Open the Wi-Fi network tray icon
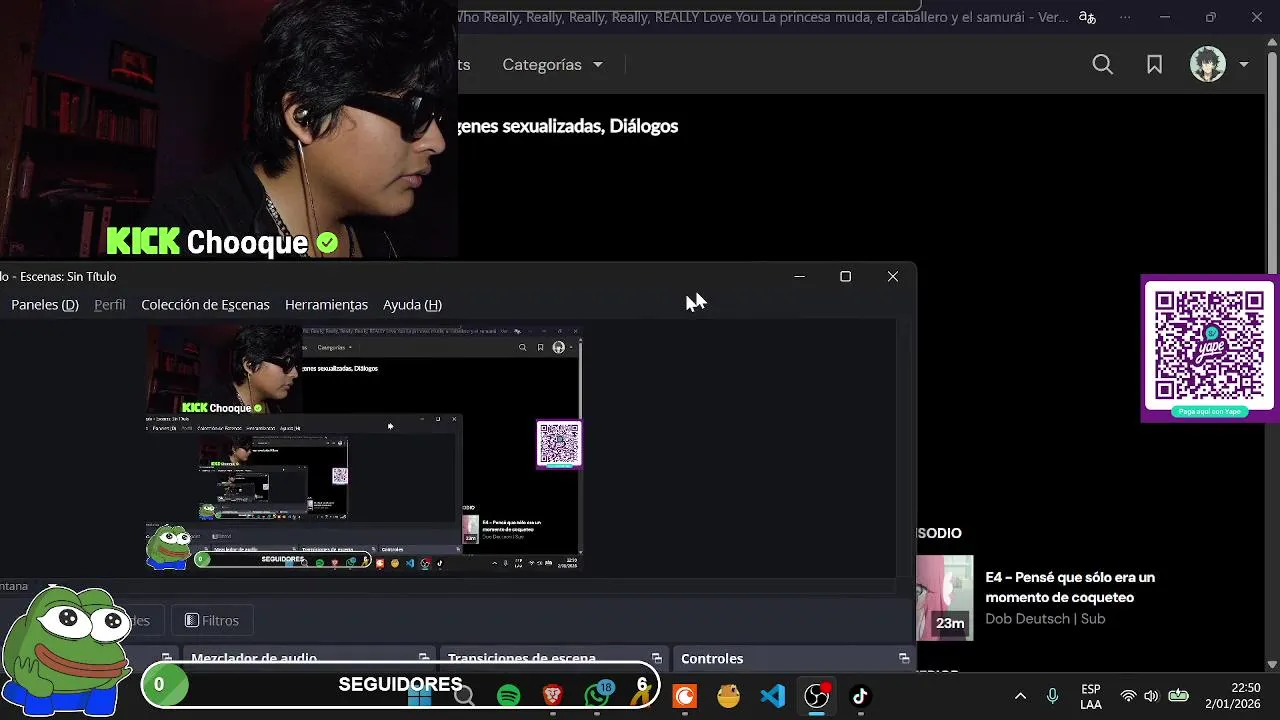 tap(1128, 696)
